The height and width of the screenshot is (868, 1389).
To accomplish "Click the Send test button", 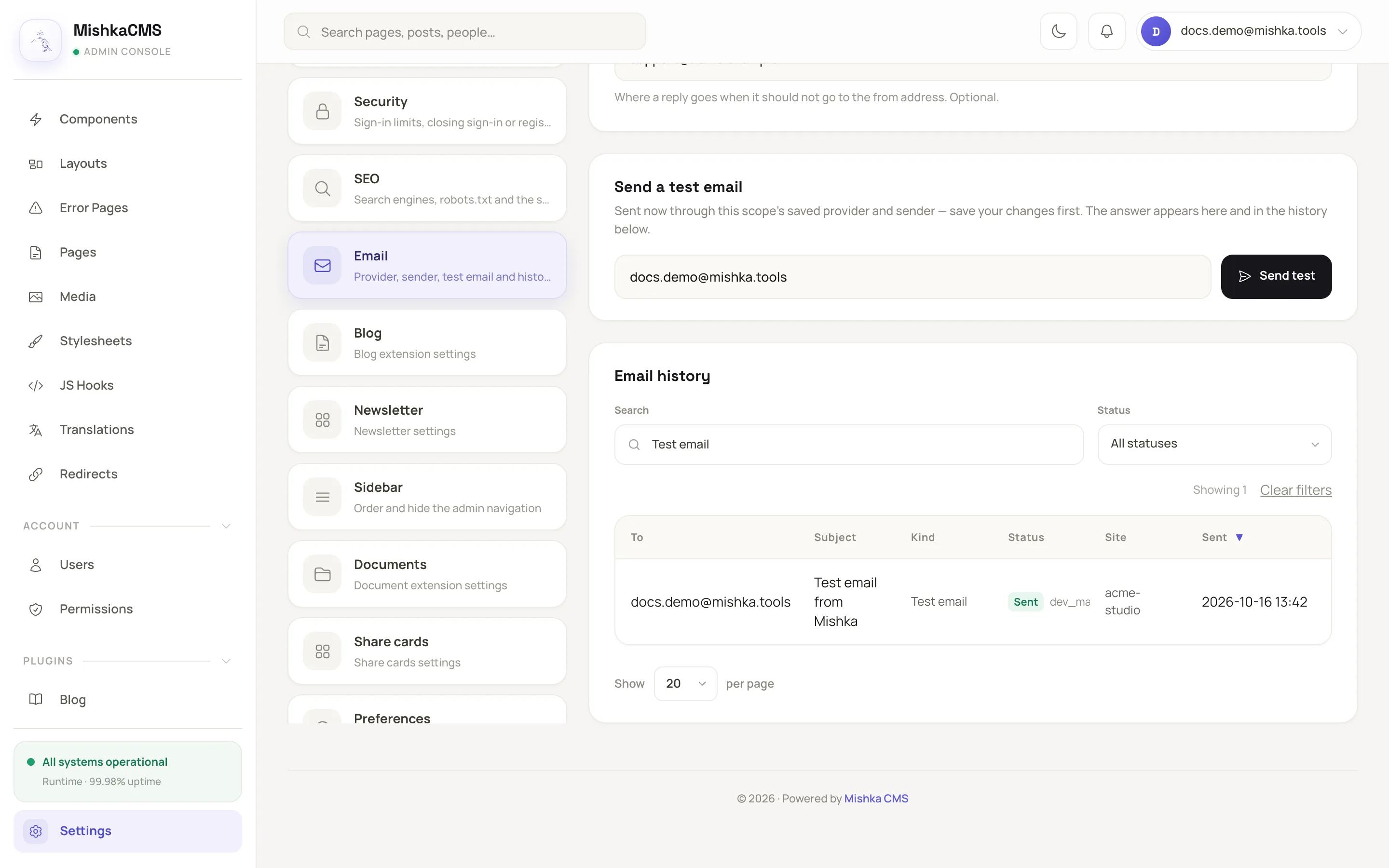I will 1276,277.
